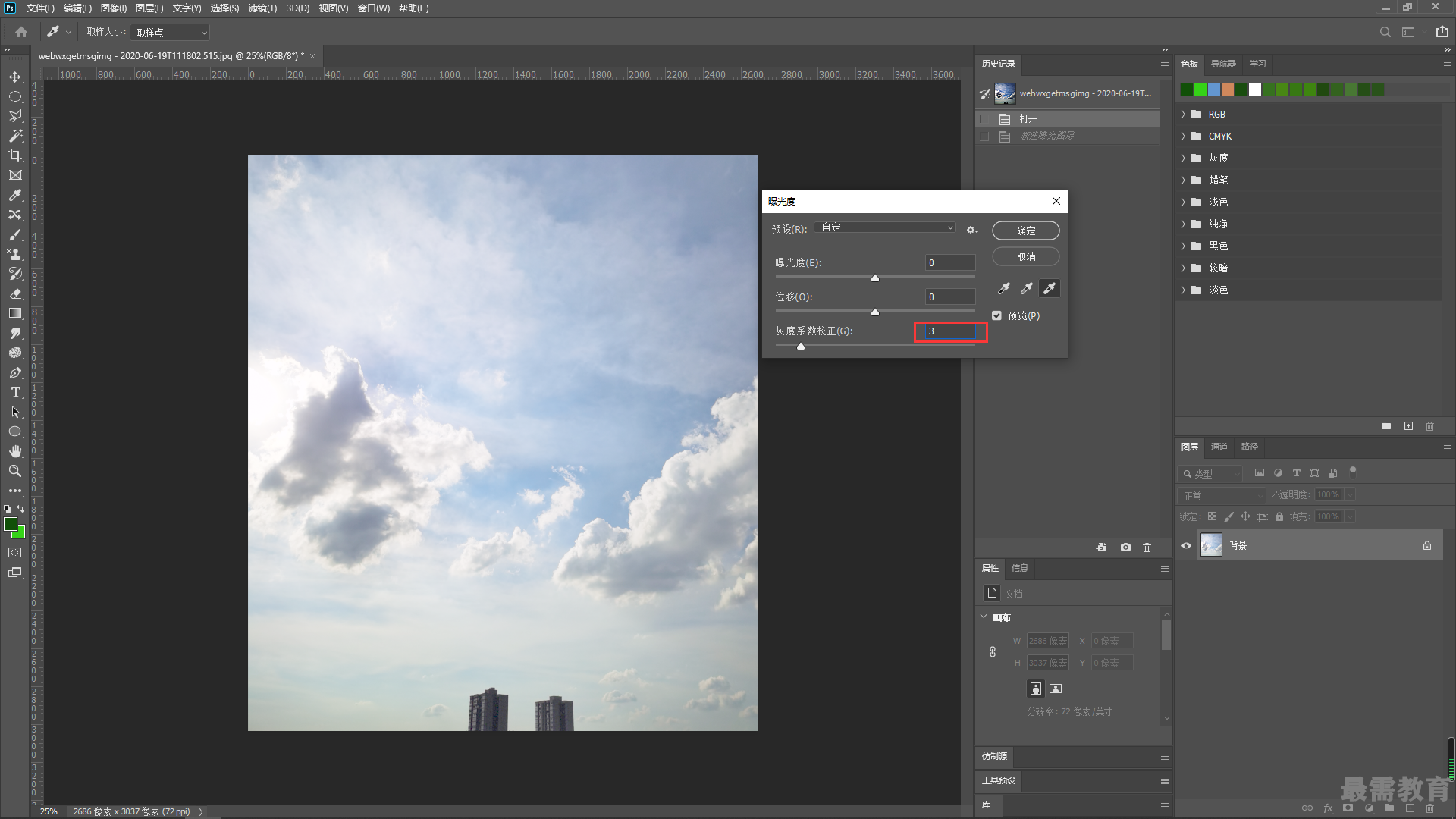Select the Crop tool

[15, 155]
